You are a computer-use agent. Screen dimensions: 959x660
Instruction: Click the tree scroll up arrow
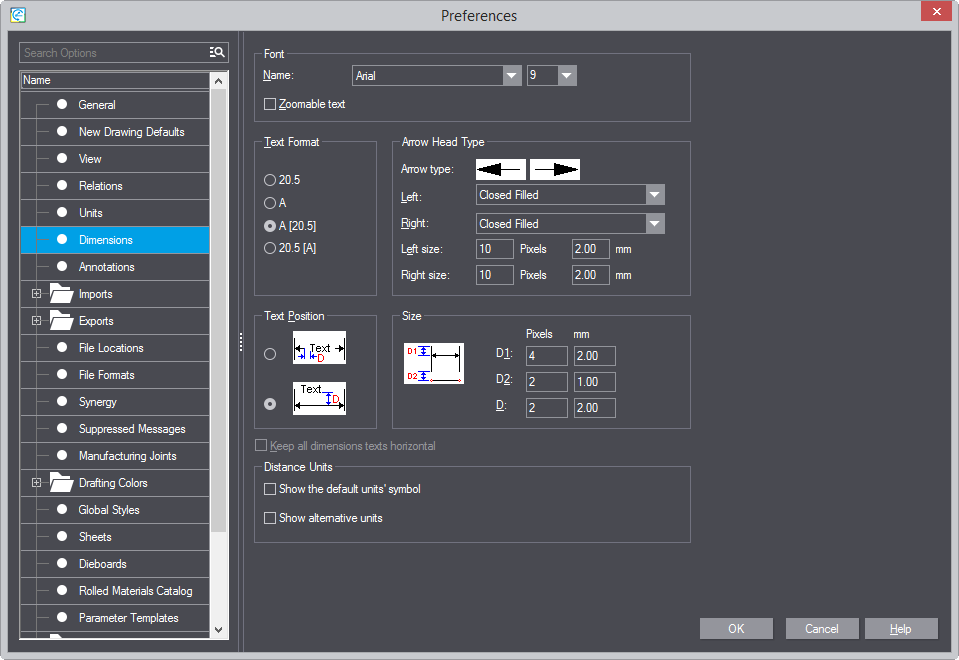pyautogui.click(x=218, y=81)
